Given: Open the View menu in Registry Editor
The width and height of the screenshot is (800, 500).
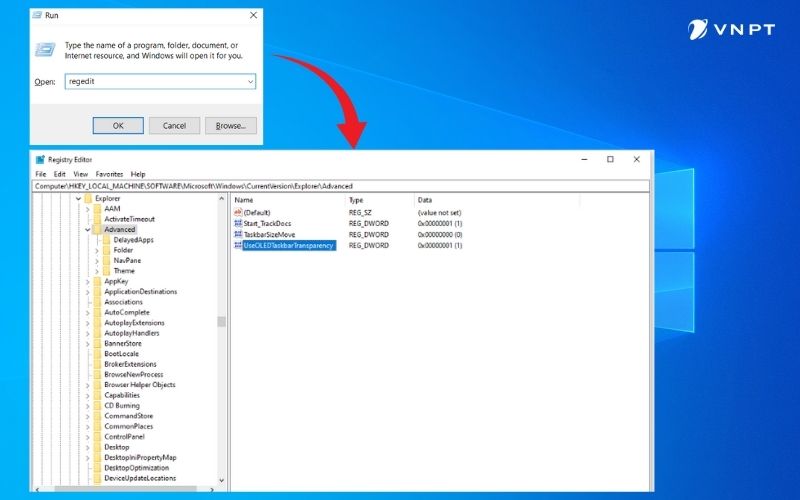Looking at the screenshot, I should pyautogui.click(x=80, y=174).
